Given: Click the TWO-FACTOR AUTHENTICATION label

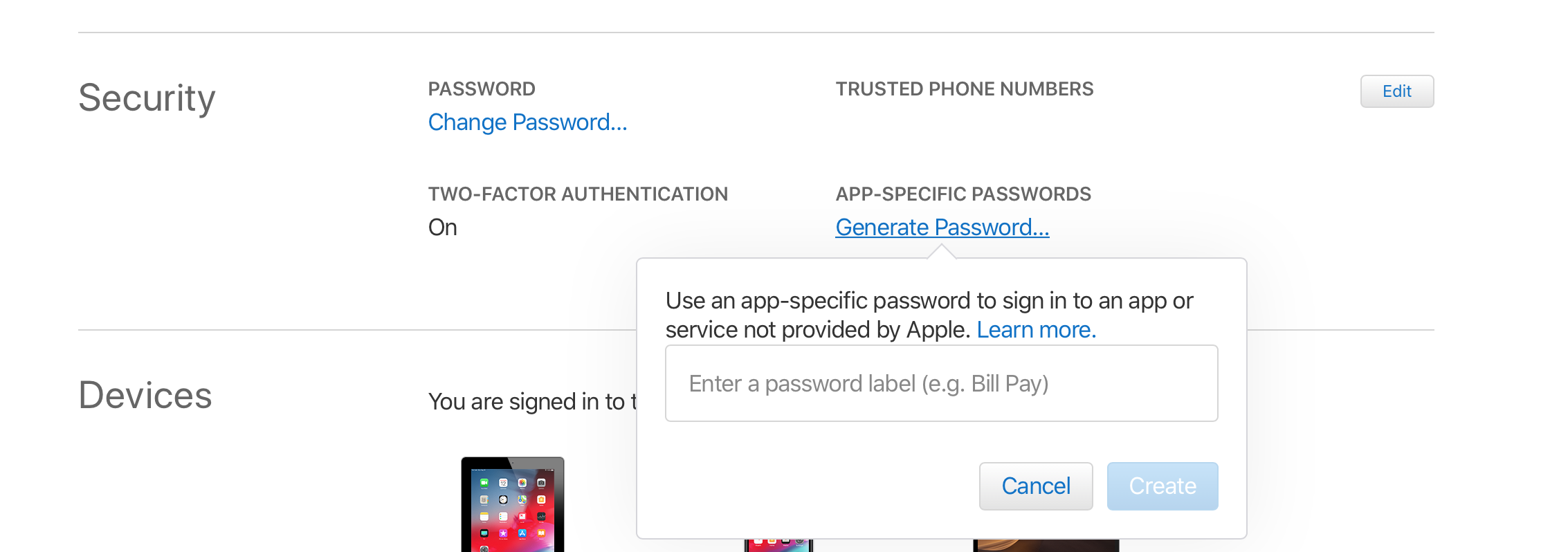Looking at the screenshot, I should point(578,194).
